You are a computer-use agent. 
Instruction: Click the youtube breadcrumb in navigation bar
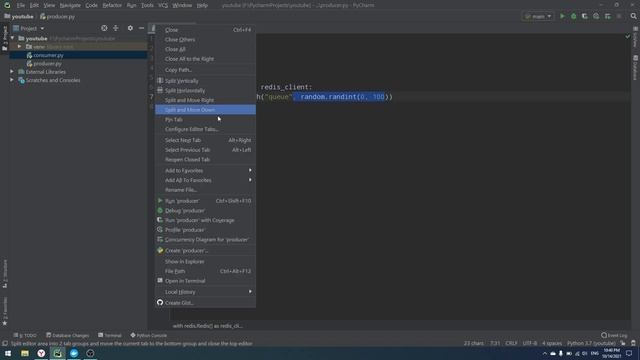click(19, 17)
